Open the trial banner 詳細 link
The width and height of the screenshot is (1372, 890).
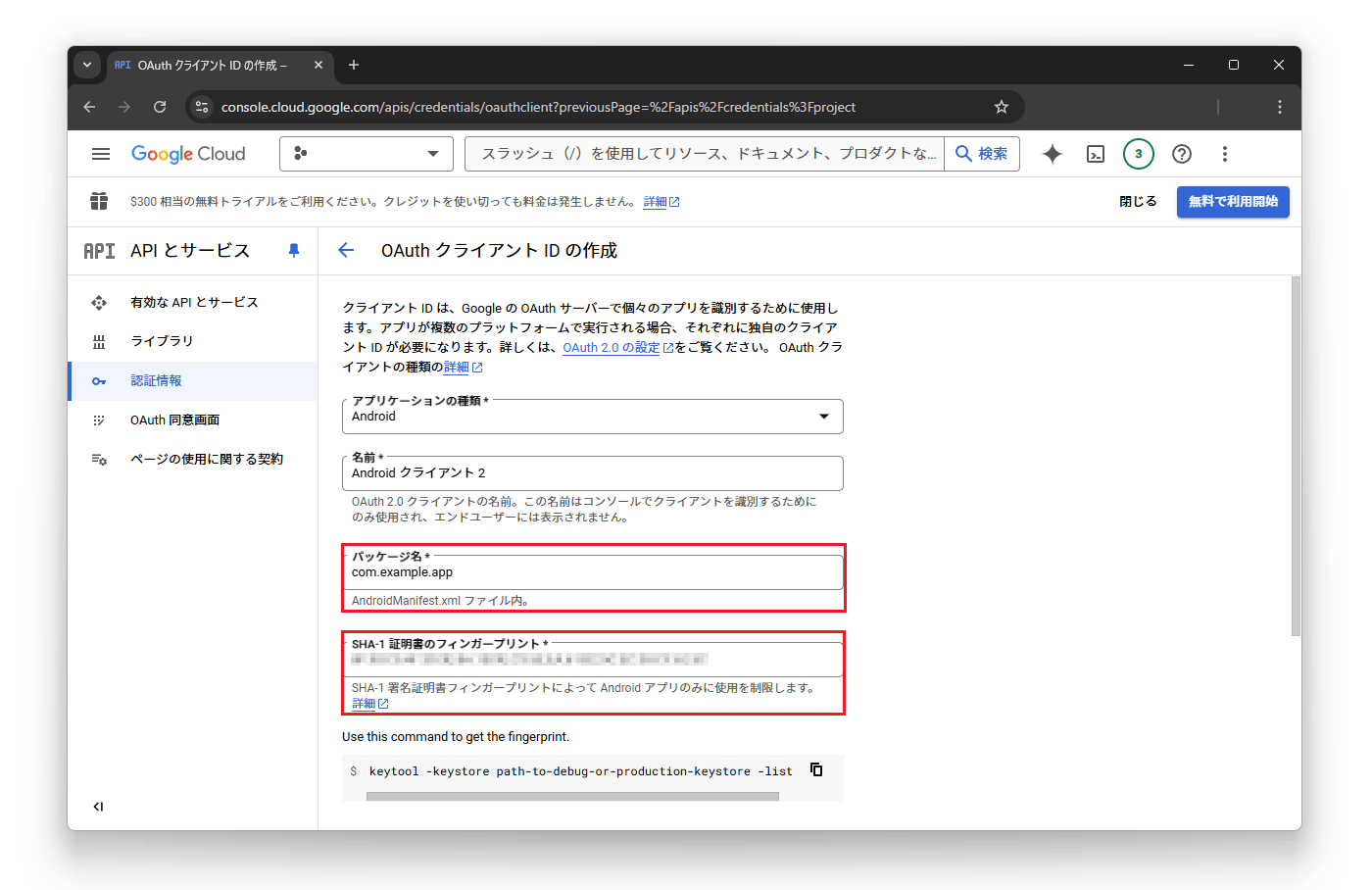pyautogui.click(x=661, y=202)
